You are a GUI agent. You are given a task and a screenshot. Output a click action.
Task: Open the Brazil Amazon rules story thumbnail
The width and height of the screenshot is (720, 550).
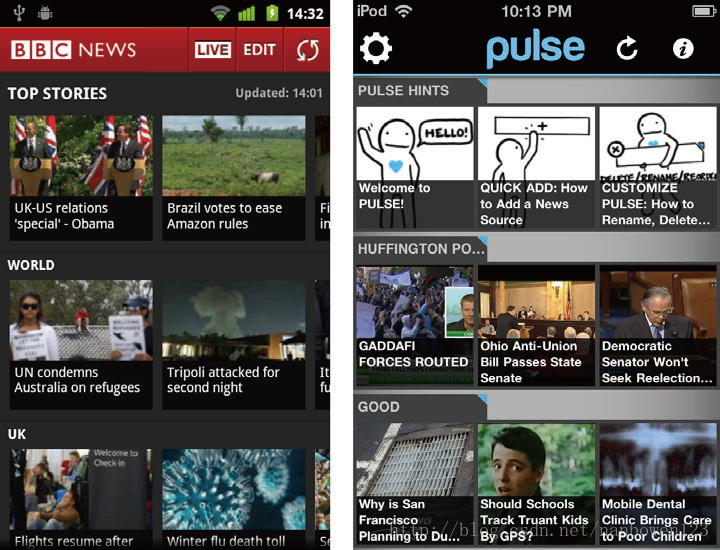[x=234, y=156]
